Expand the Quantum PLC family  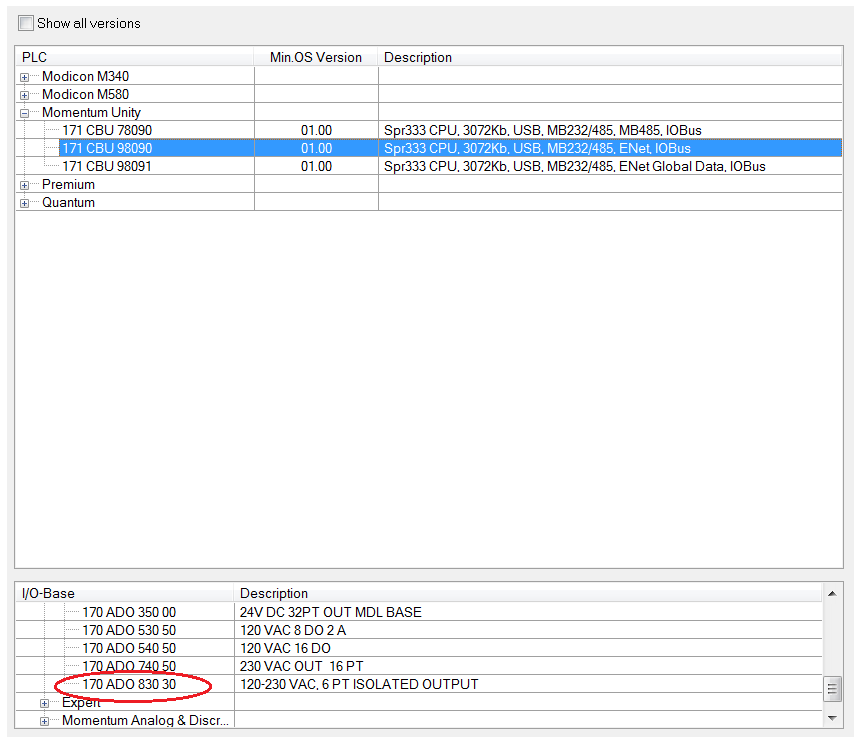point(24,204)
